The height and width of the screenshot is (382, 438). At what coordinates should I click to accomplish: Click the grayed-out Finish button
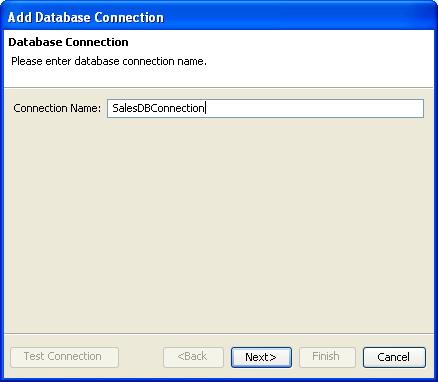click(x=327, y=357)
